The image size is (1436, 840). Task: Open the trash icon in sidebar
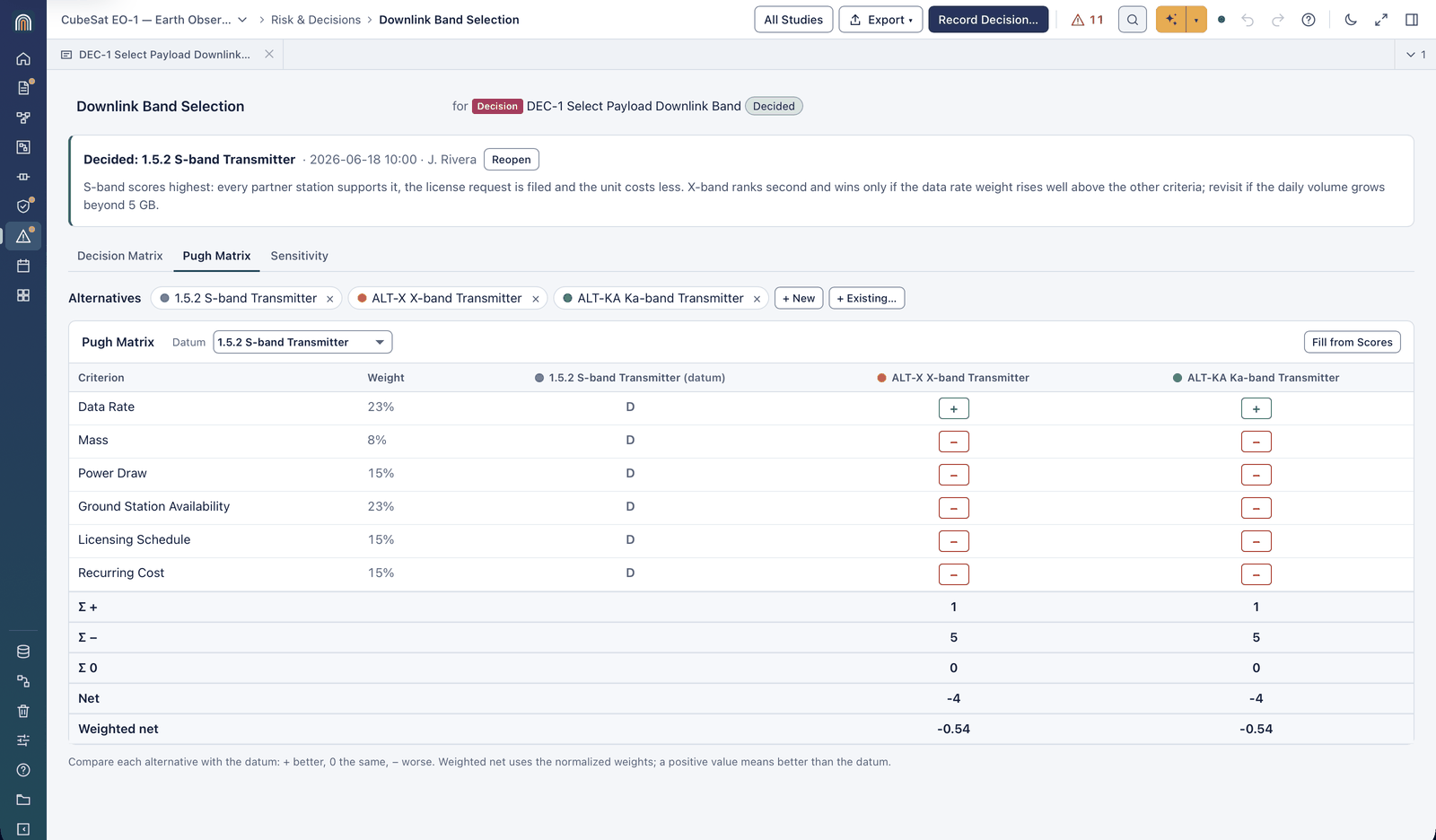(x=23, y=711)
